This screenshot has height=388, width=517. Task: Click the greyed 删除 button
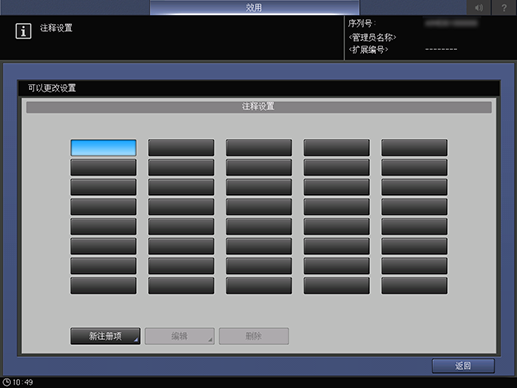pyautogui.click(x=254, y=336)
